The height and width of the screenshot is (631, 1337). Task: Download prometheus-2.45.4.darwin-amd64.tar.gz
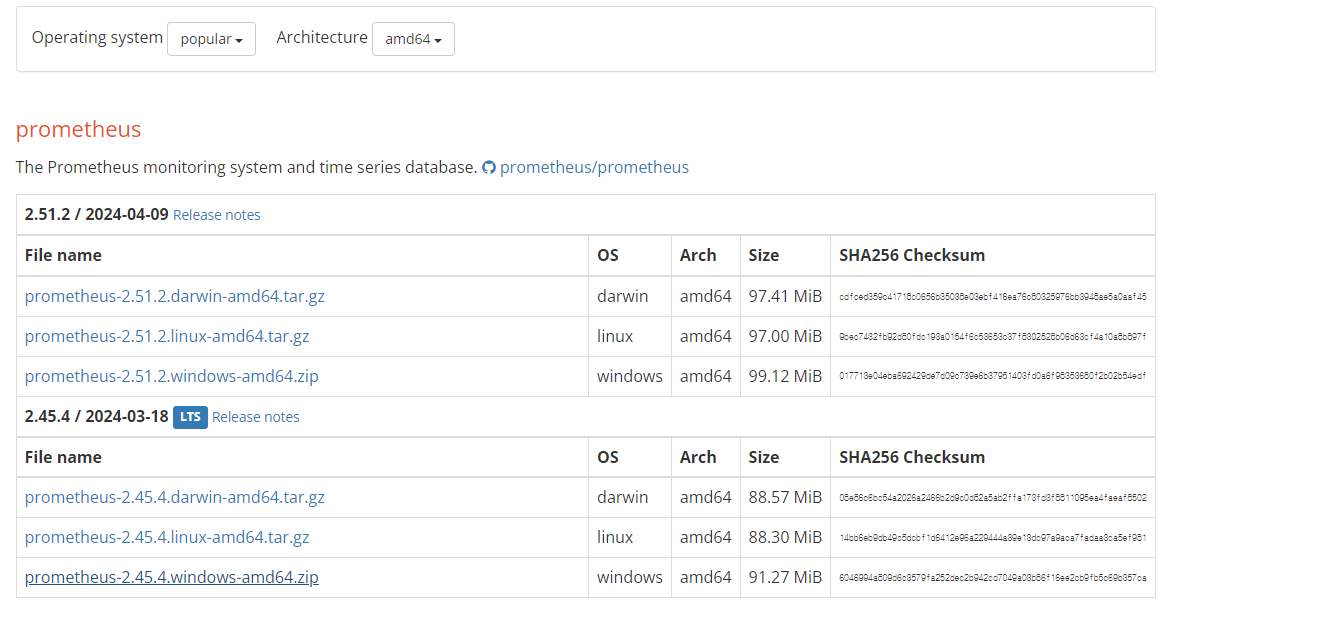(175, 497)
